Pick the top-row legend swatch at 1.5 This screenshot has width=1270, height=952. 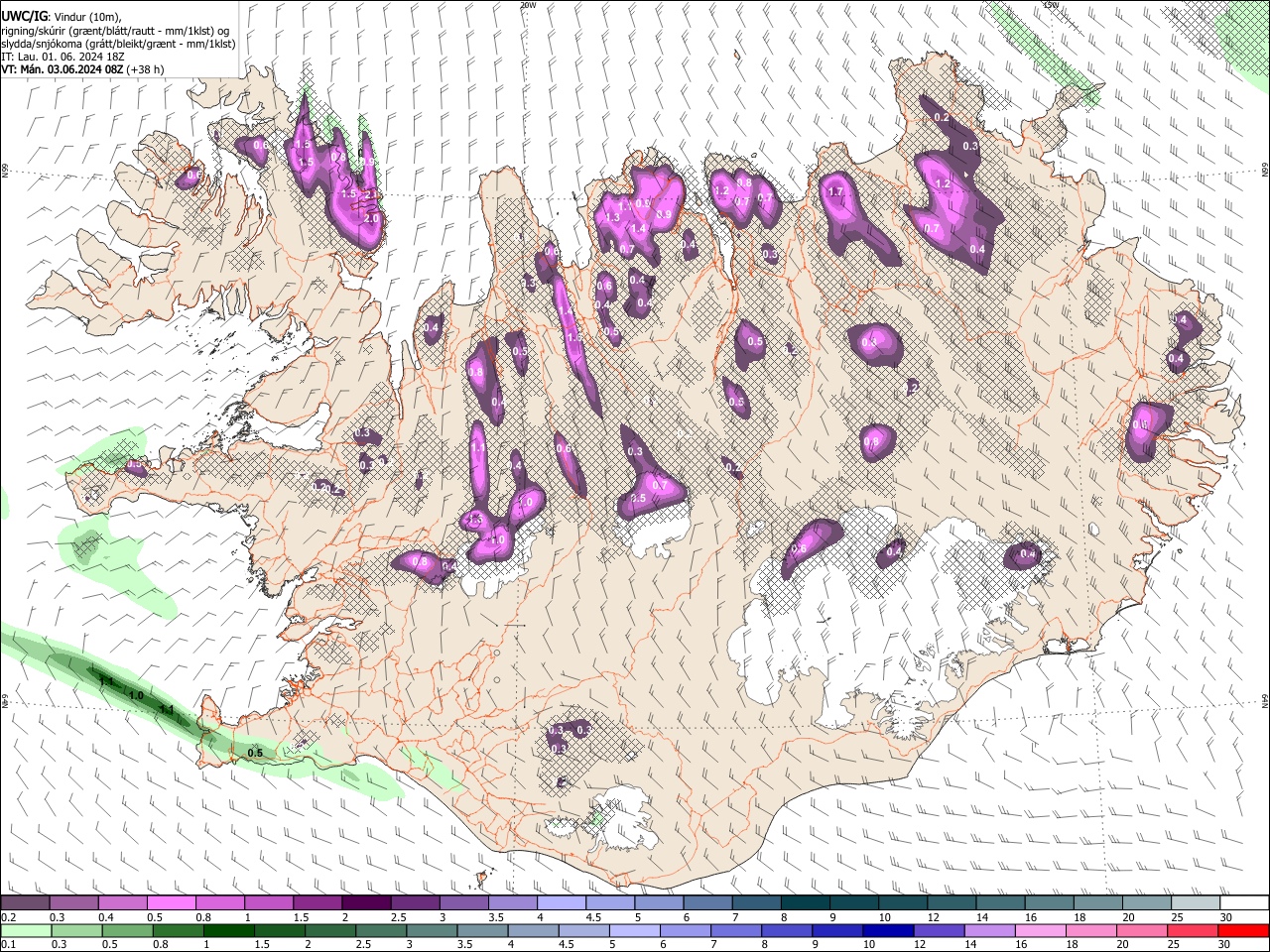click(317, 902)
